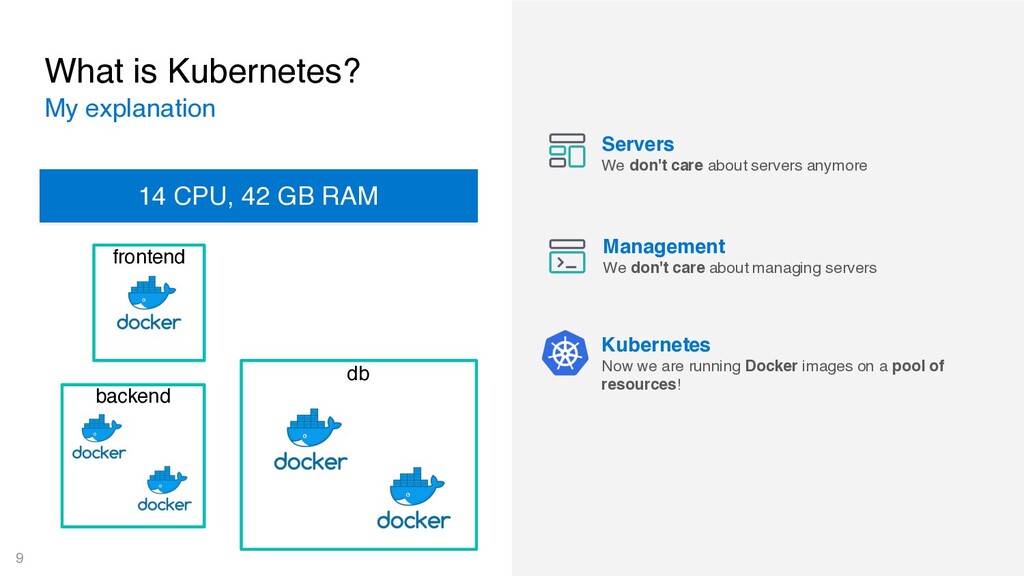Click the upper Docker logo in backend box
Screen dimensions: 1024x576
[x=99, y=437]
